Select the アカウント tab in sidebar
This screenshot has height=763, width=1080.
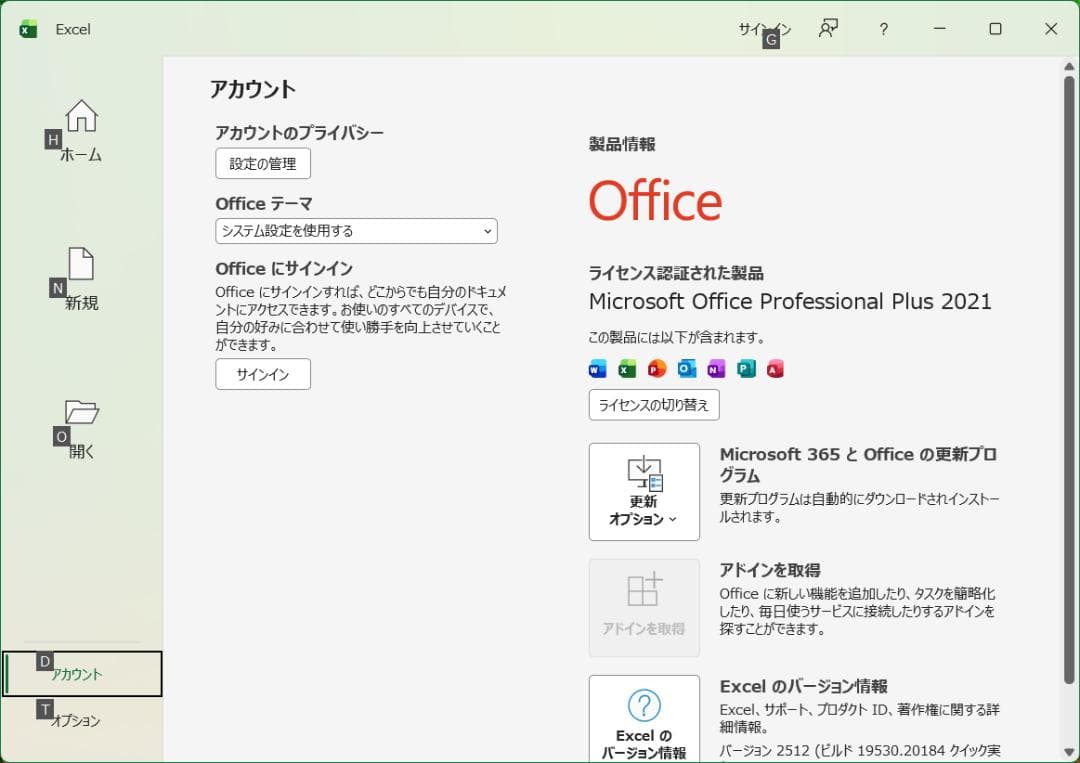point(80,674)
